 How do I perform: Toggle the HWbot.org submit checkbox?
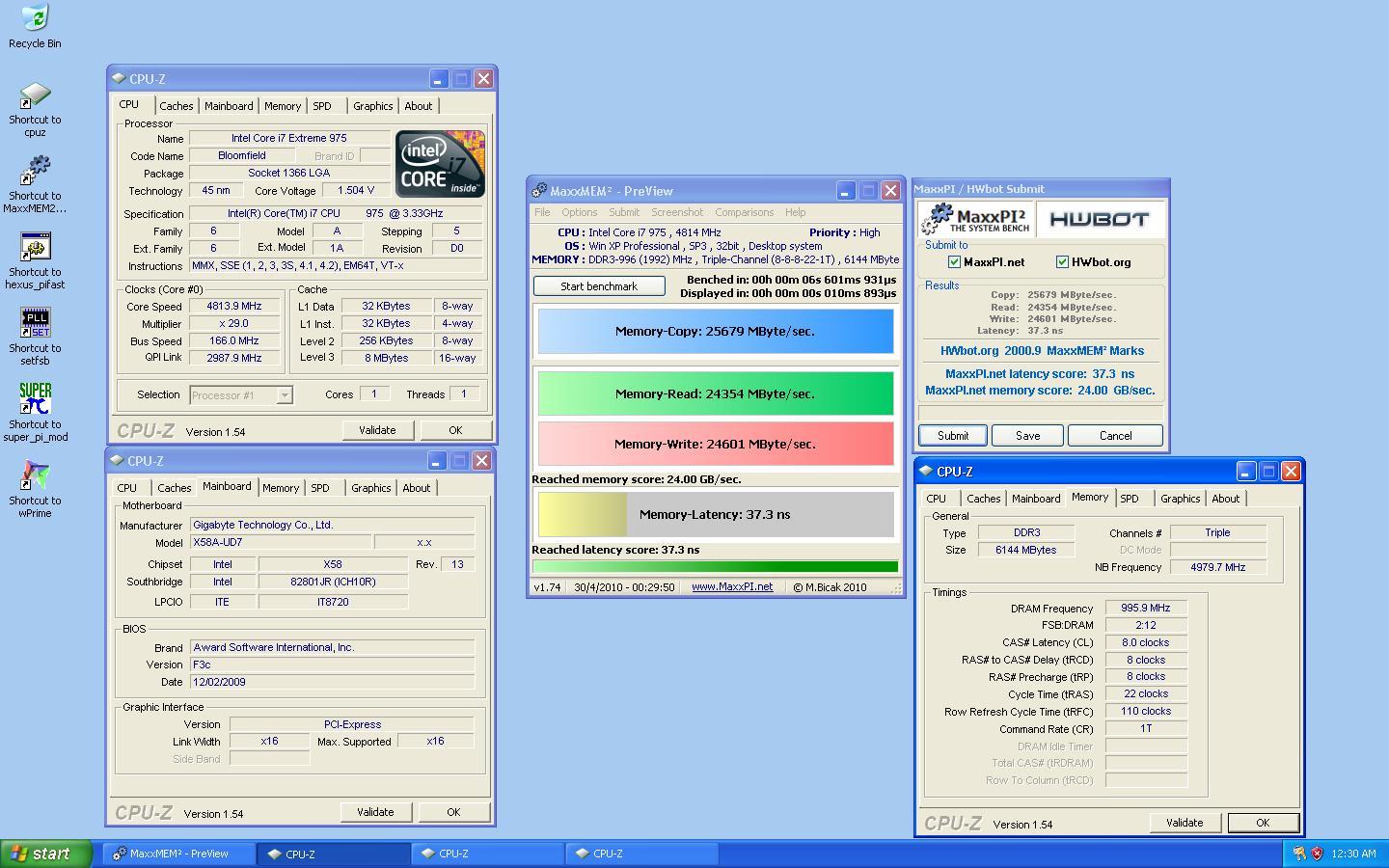(1062, 262)
